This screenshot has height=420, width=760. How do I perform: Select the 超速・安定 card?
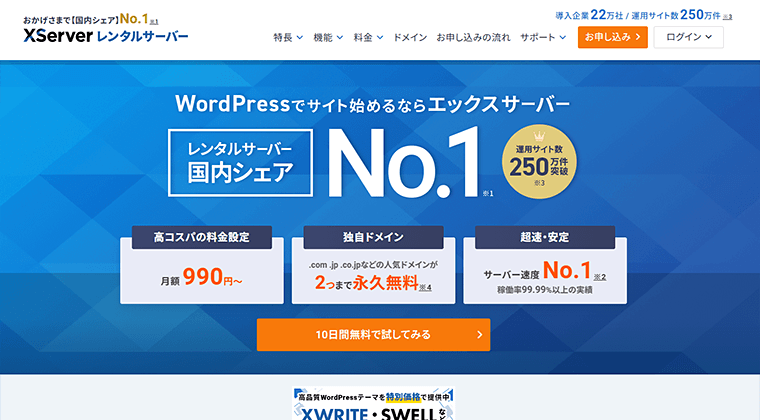tap(545, 265)
